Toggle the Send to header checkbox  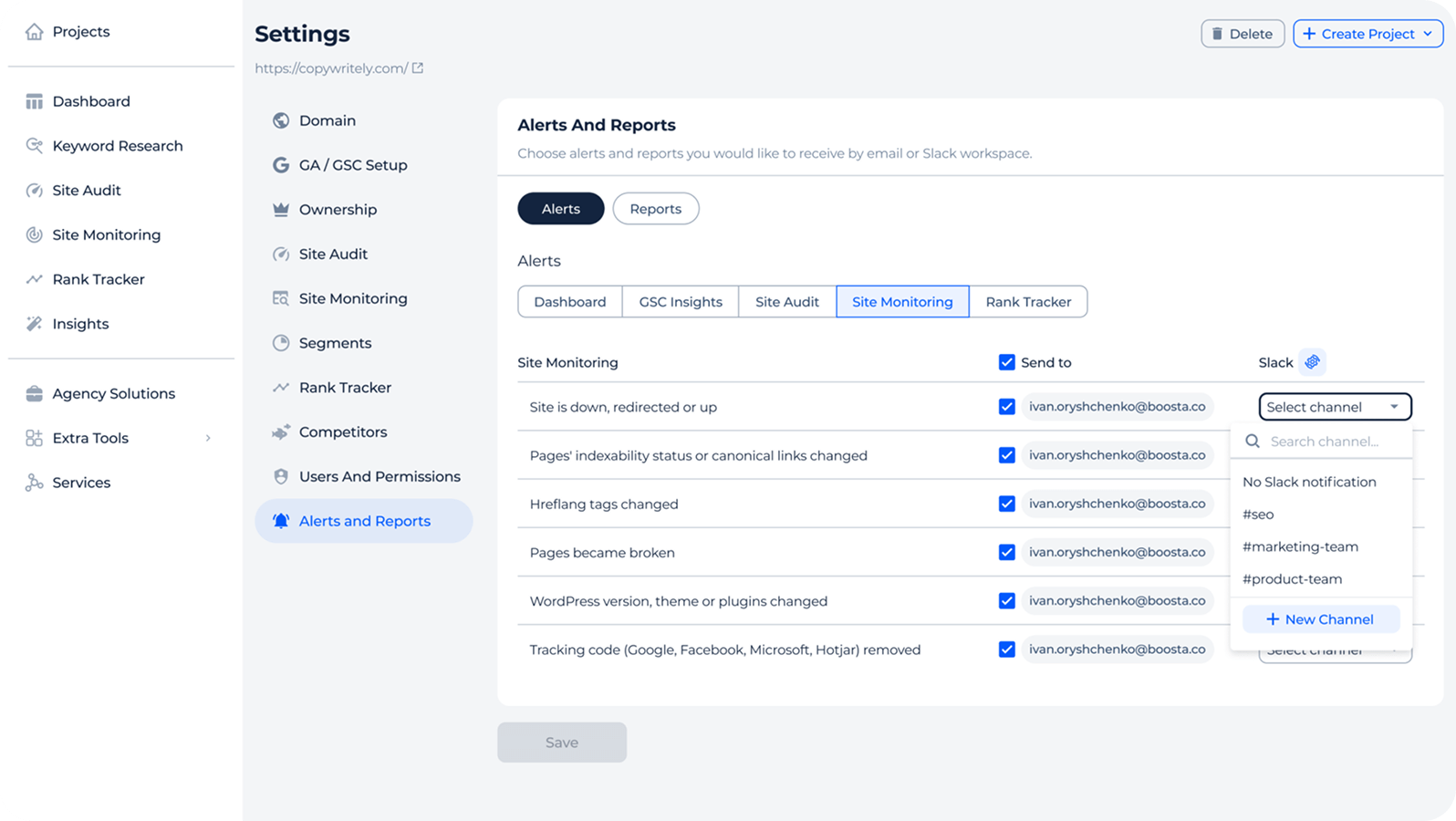click(1006, 362)
